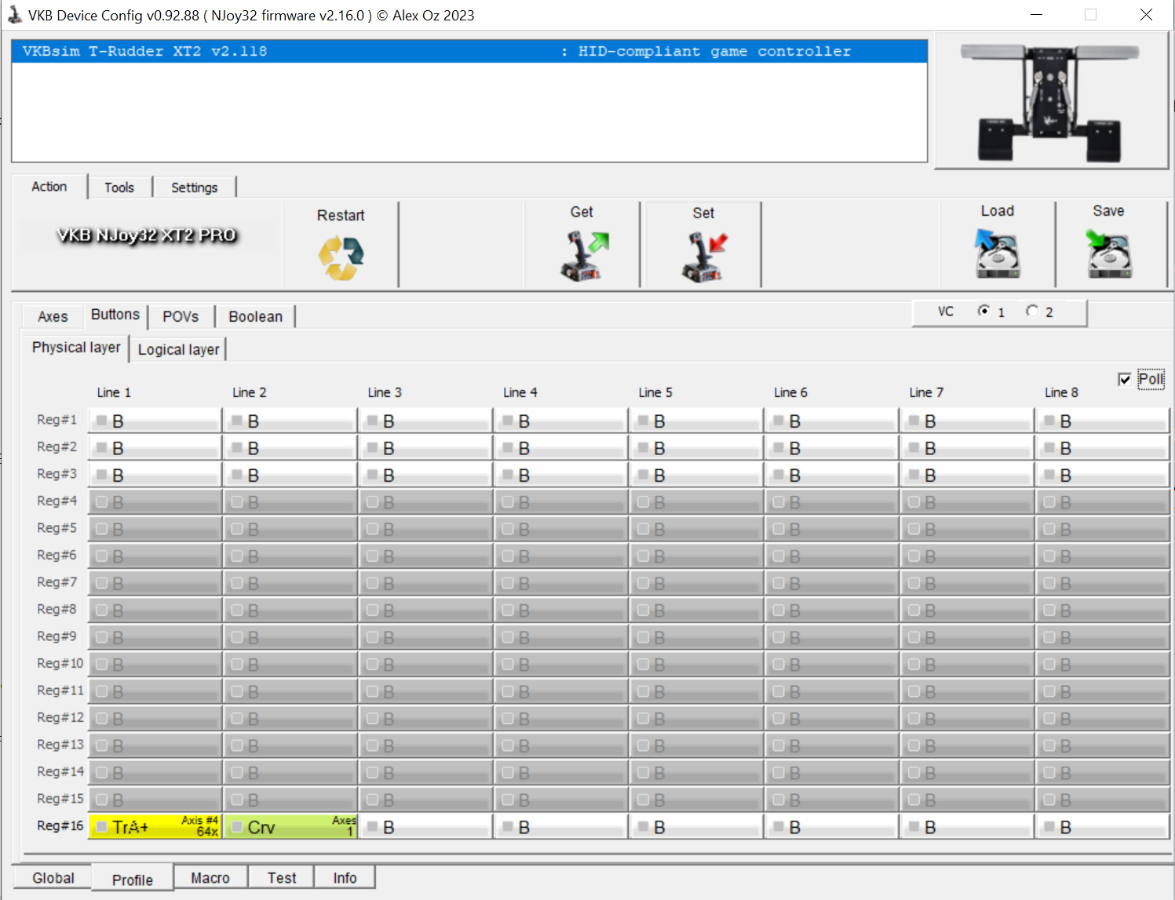Minimize the VKB Device Config window

(x=1036, y=14)
